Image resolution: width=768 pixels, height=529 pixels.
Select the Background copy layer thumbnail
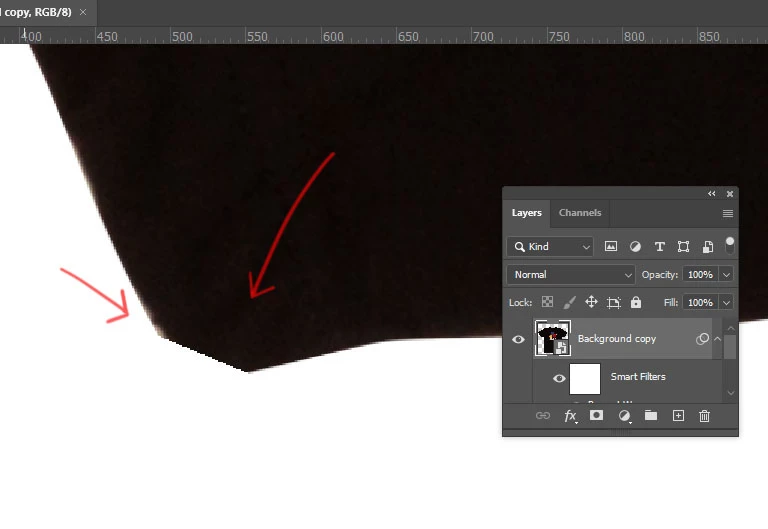tap(552, 338)
